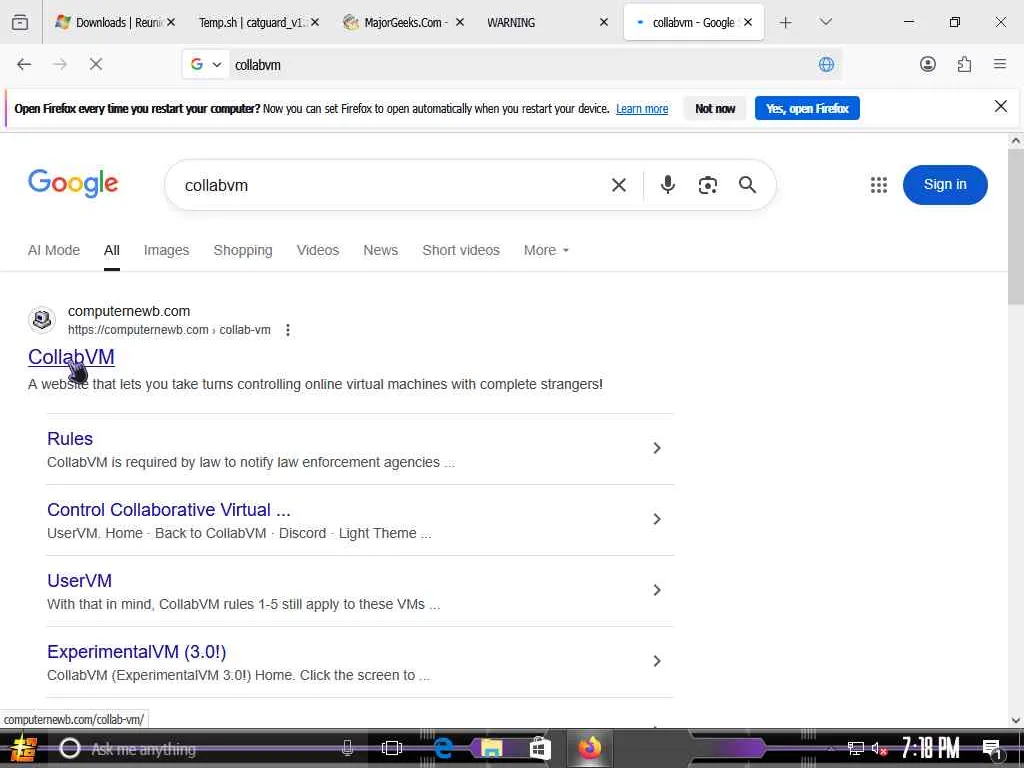Click the Firefox taskbar icon
1024x768 pixels.
[x=589, y=748]
